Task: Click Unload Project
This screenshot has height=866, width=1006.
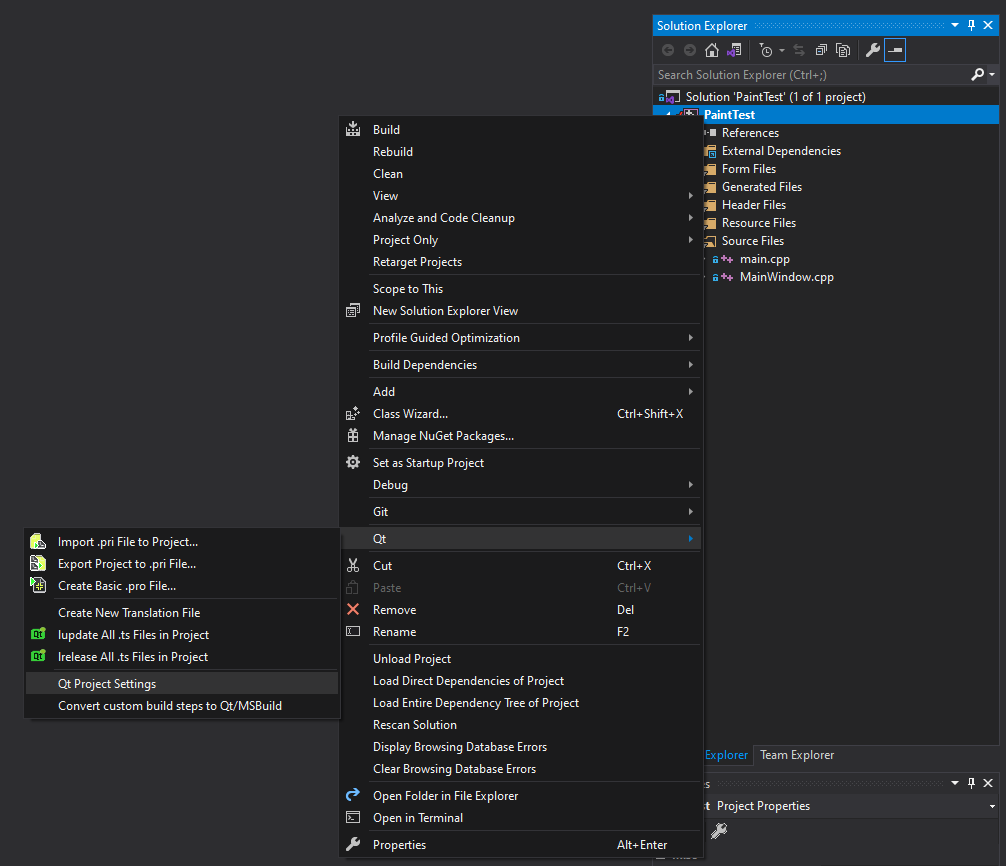Action: coord(521,659)
